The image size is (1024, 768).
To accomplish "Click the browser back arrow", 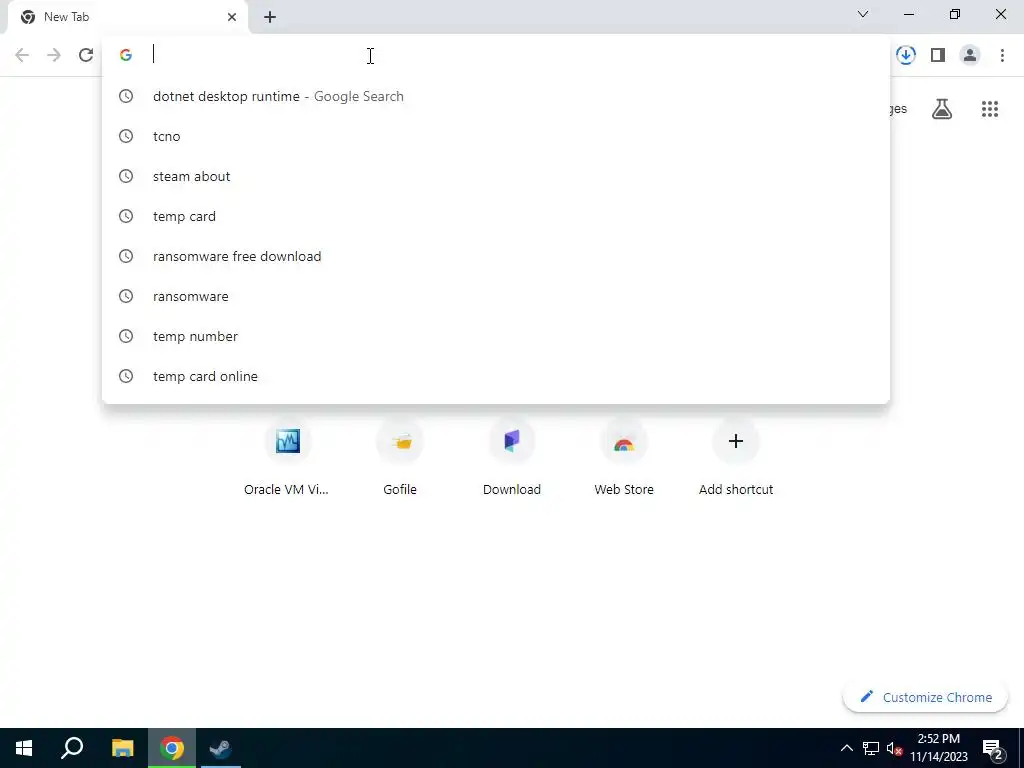I will [22, 55].
